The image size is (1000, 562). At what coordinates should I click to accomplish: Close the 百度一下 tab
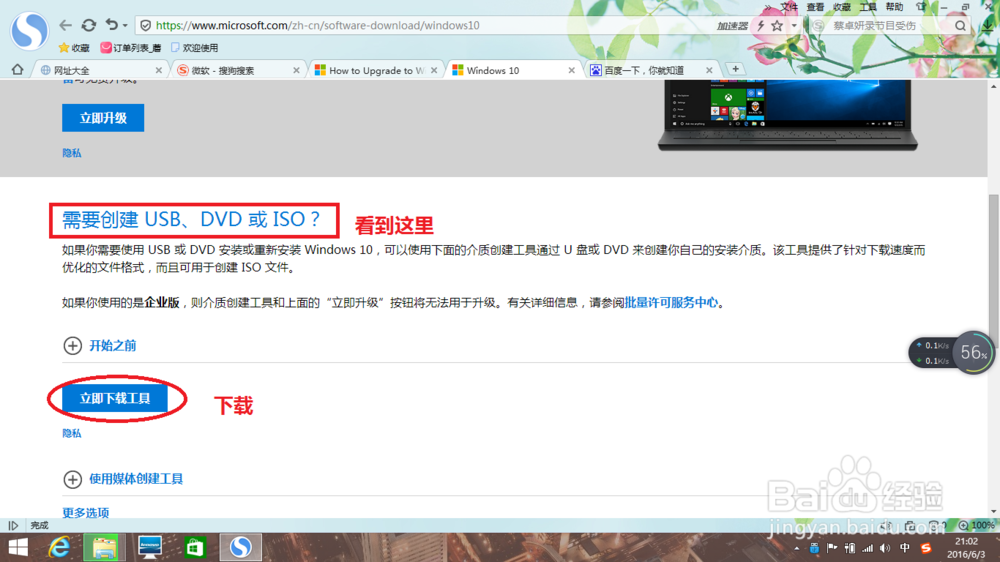tap(709, 70)
